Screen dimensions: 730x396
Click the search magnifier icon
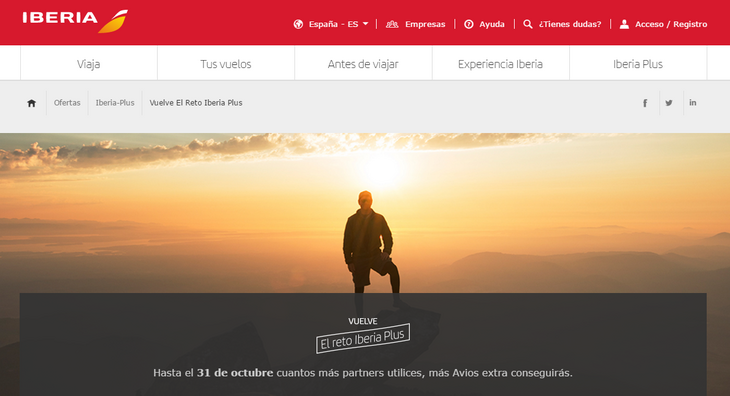coord(527,24)
